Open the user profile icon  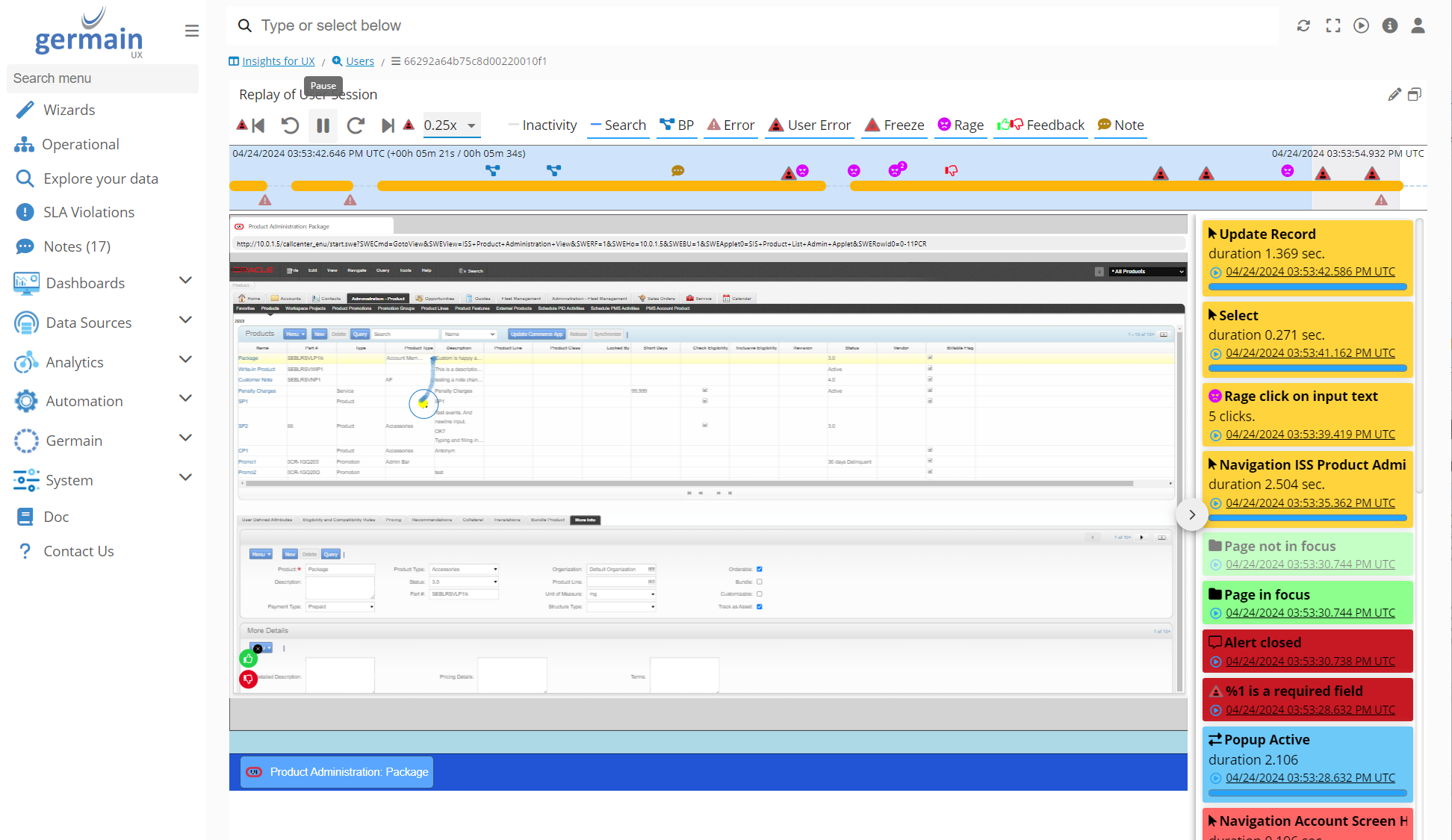[1418, 25]
